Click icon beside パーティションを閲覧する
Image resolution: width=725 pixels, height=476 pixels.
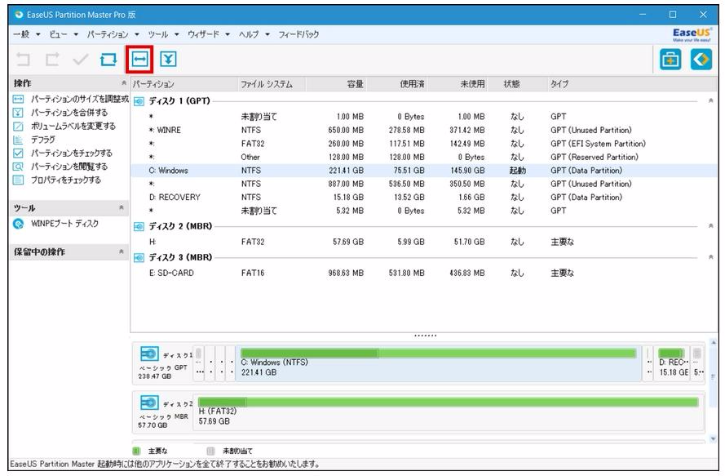(x=18, y=167)
